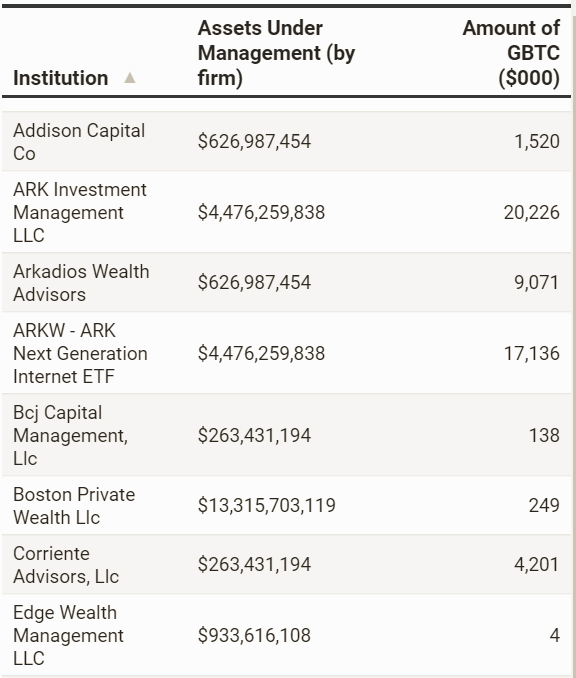Image resolution: width=576 pixels, height=678 pixels.
Task: Click Arkadios Wealth Advisors institution name
Action: (81, 283)
